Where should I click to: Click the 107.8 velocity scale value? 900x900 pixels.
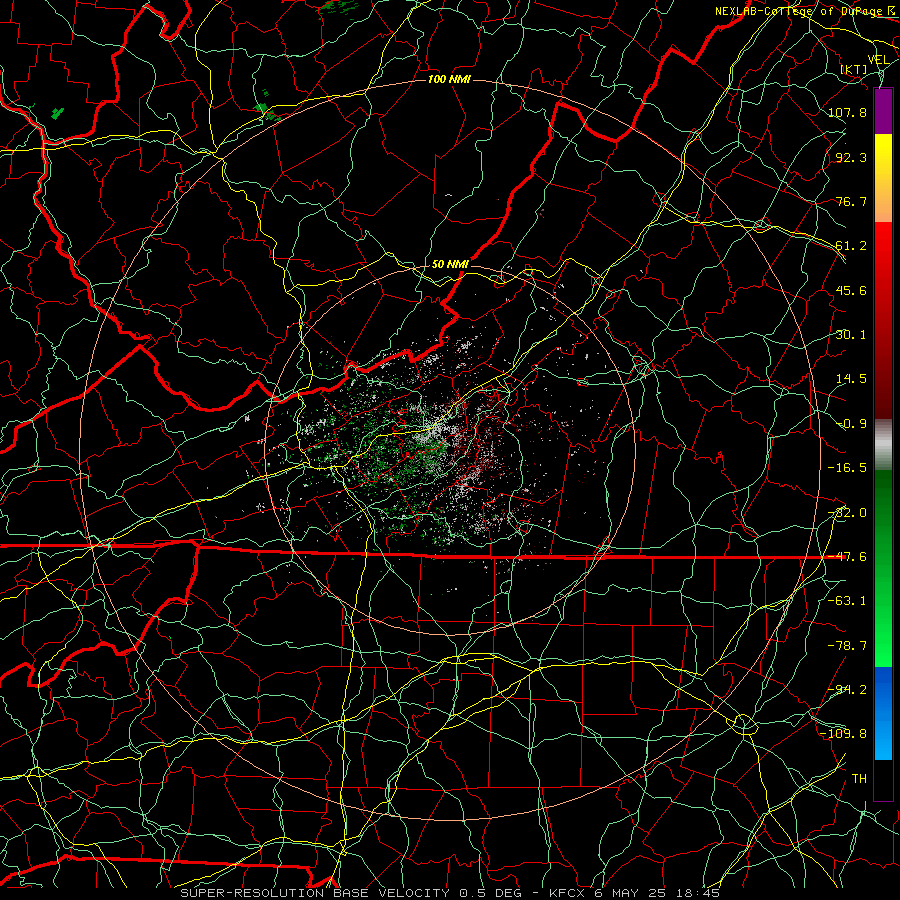coord(847,112)
